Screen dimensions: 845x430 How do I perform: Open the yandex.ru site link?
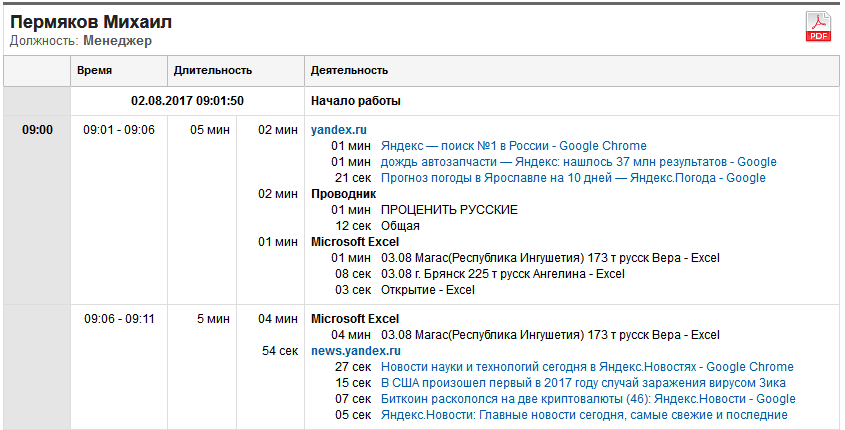pyautogui.click(x=339, y=130)
